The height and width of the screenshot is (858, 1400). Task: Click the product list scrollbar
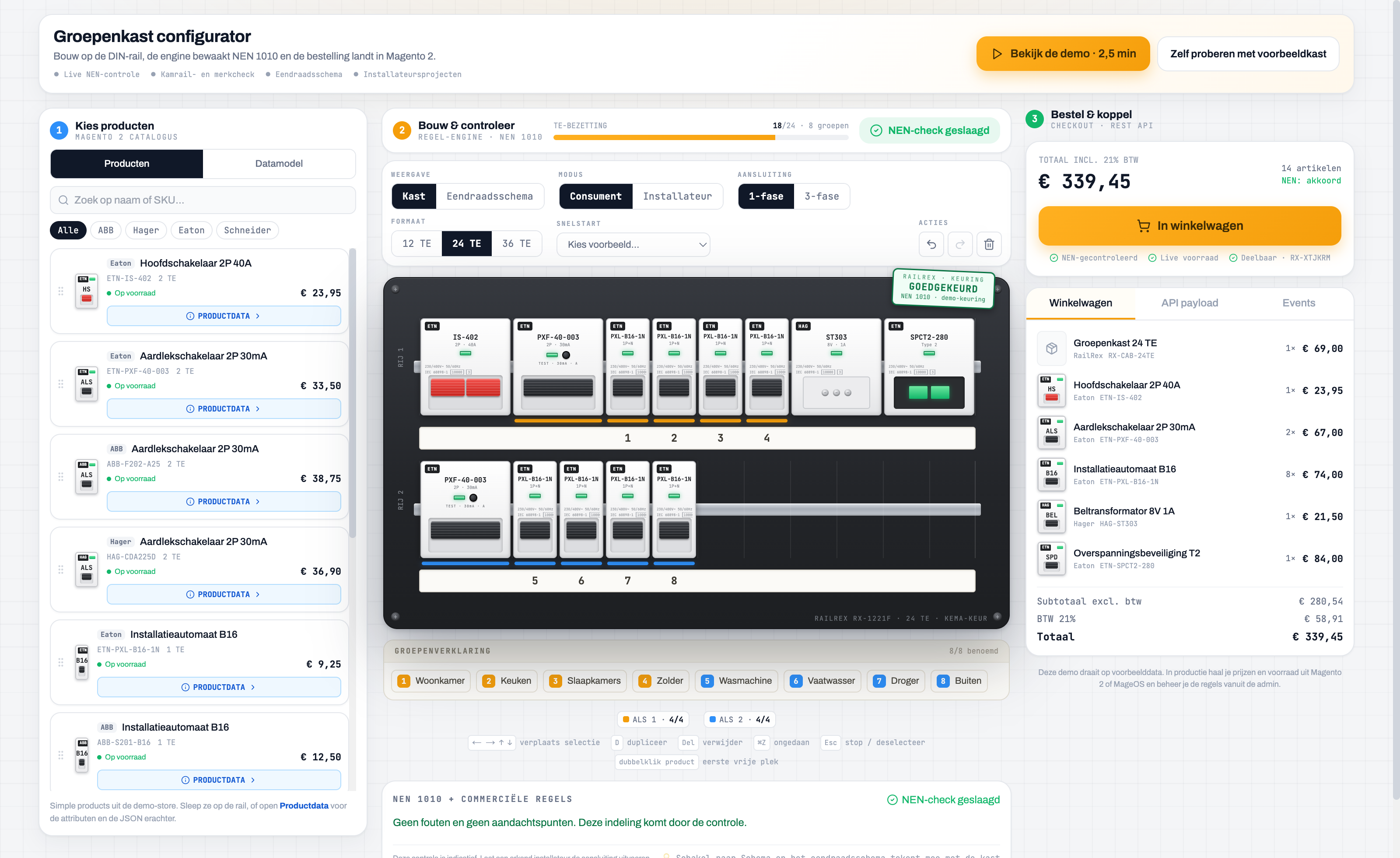pos(352,393)
